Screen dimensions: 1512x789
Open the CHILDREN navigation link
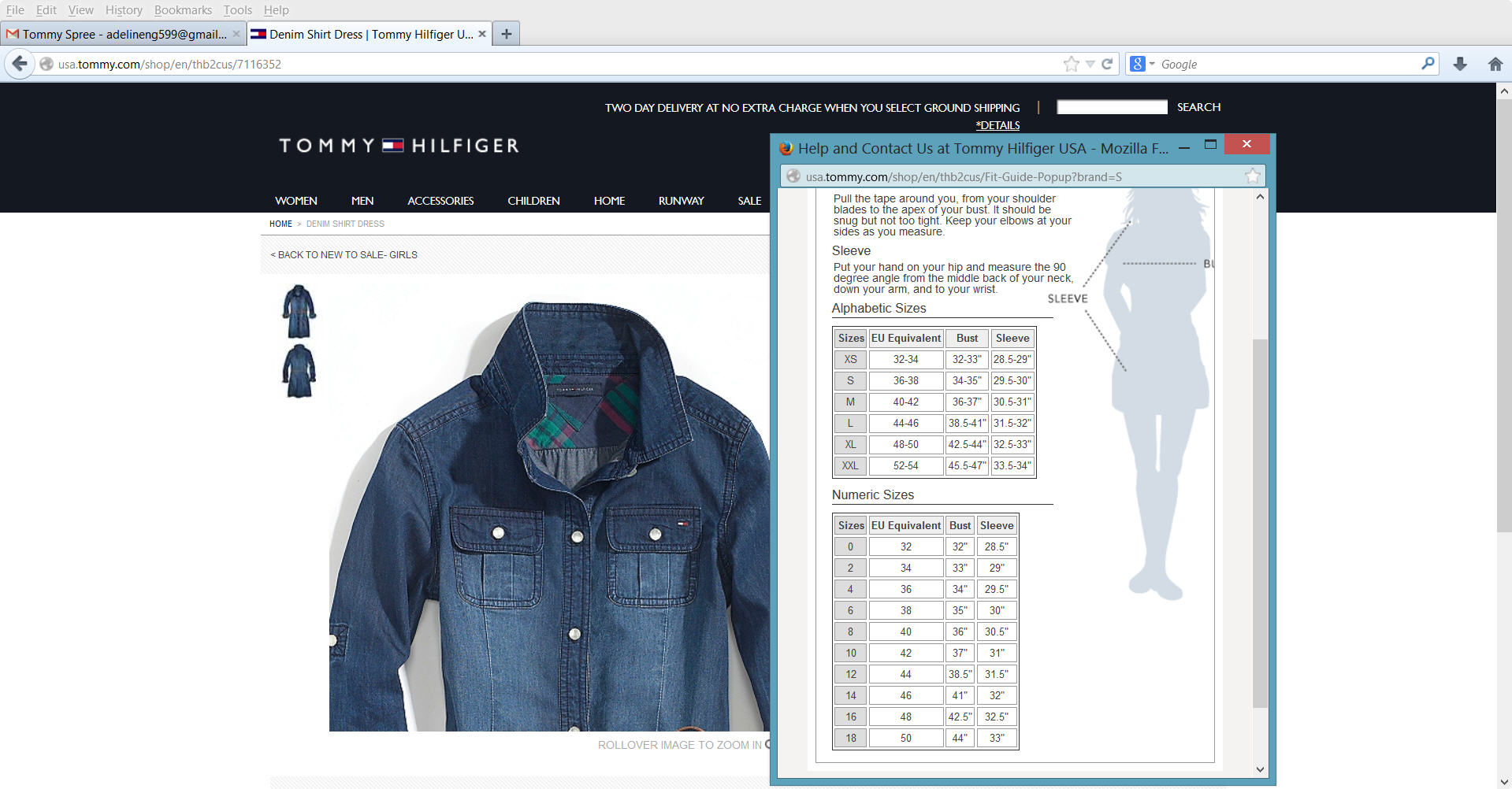533,201
